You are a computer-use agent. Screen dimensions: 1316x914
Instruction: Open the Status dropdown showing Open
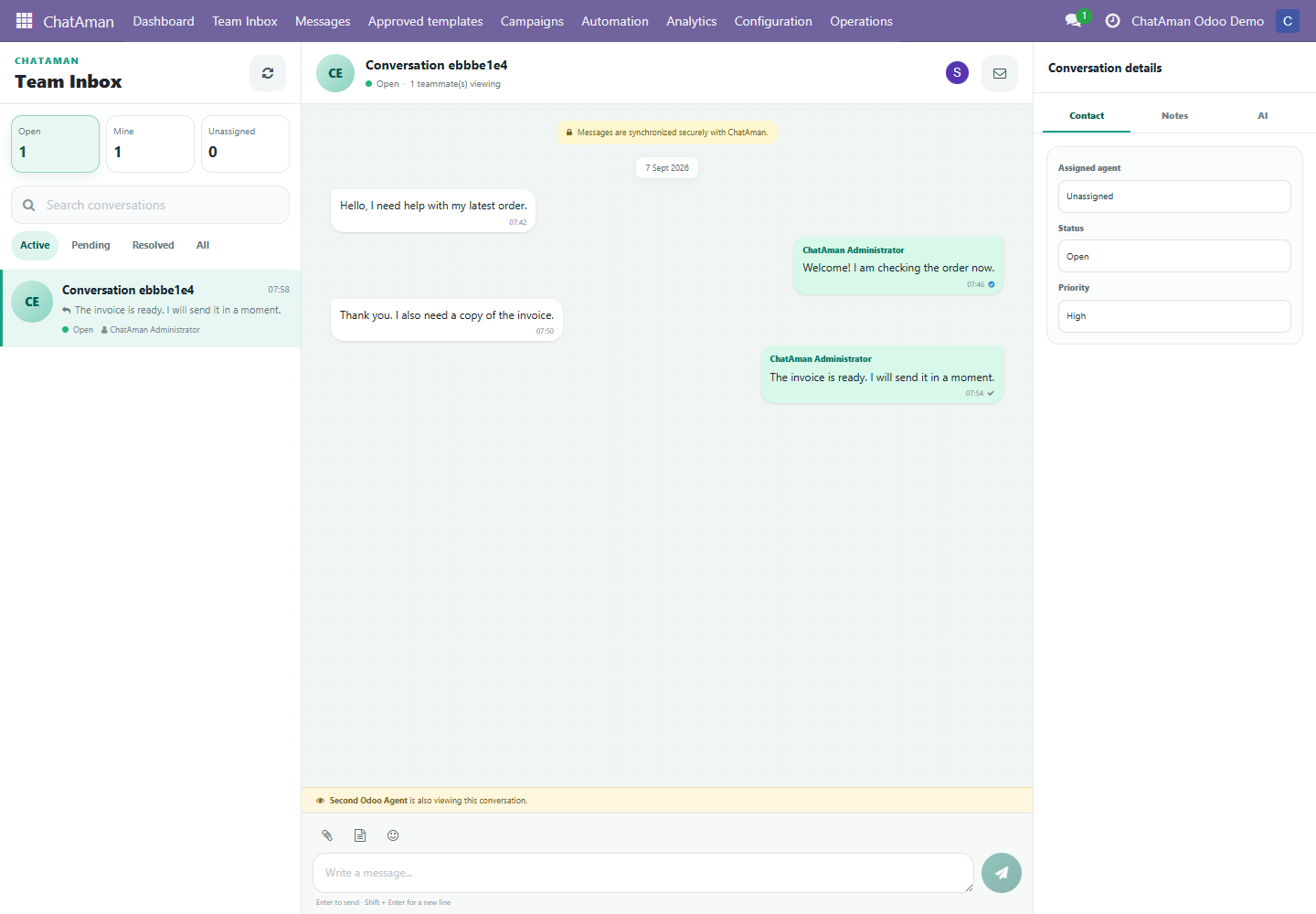(1174, 256)
